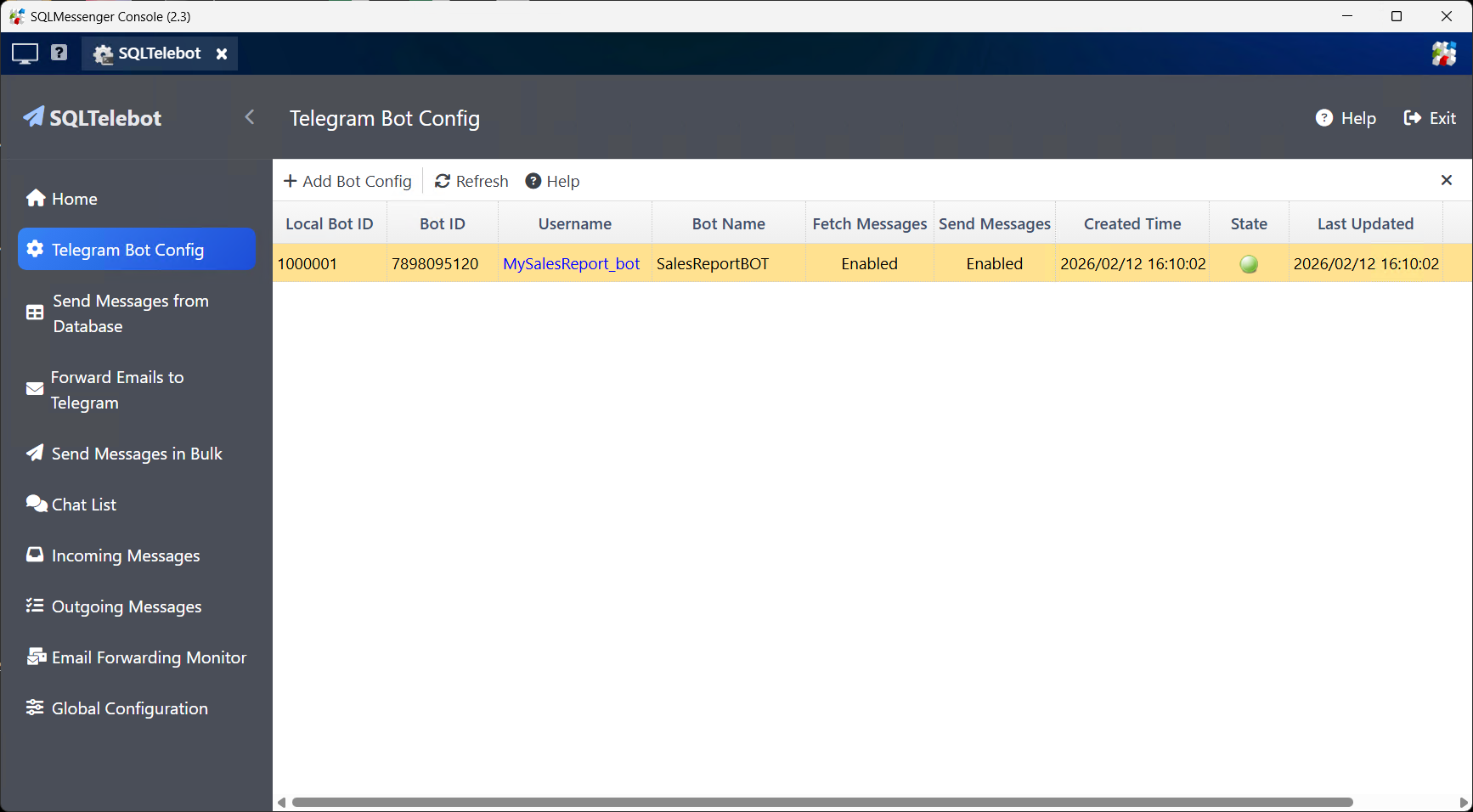View Incoming Messages

pos(123,555)
